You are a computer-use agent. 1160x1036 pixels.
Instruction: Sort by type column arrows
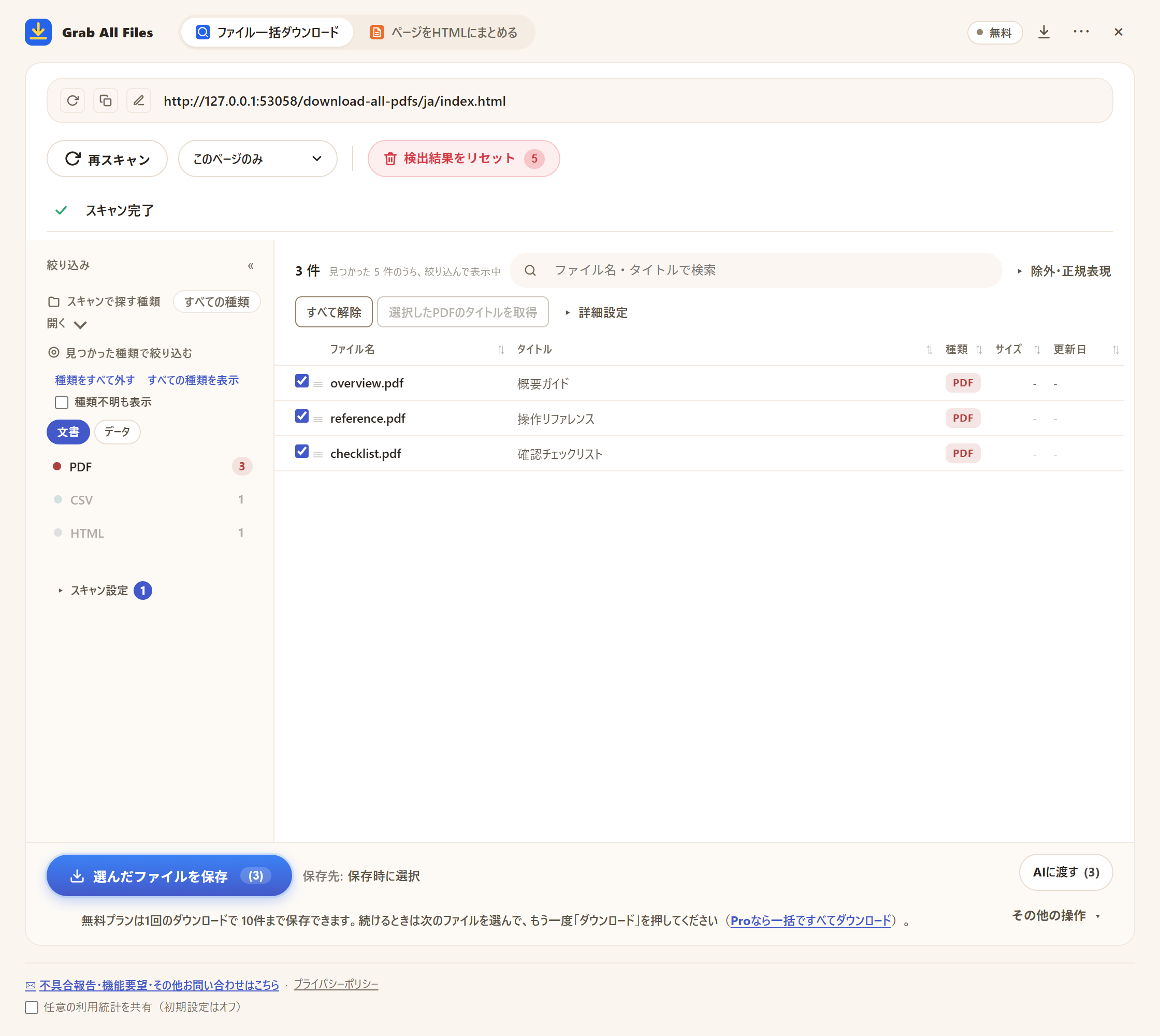[979, 350]
